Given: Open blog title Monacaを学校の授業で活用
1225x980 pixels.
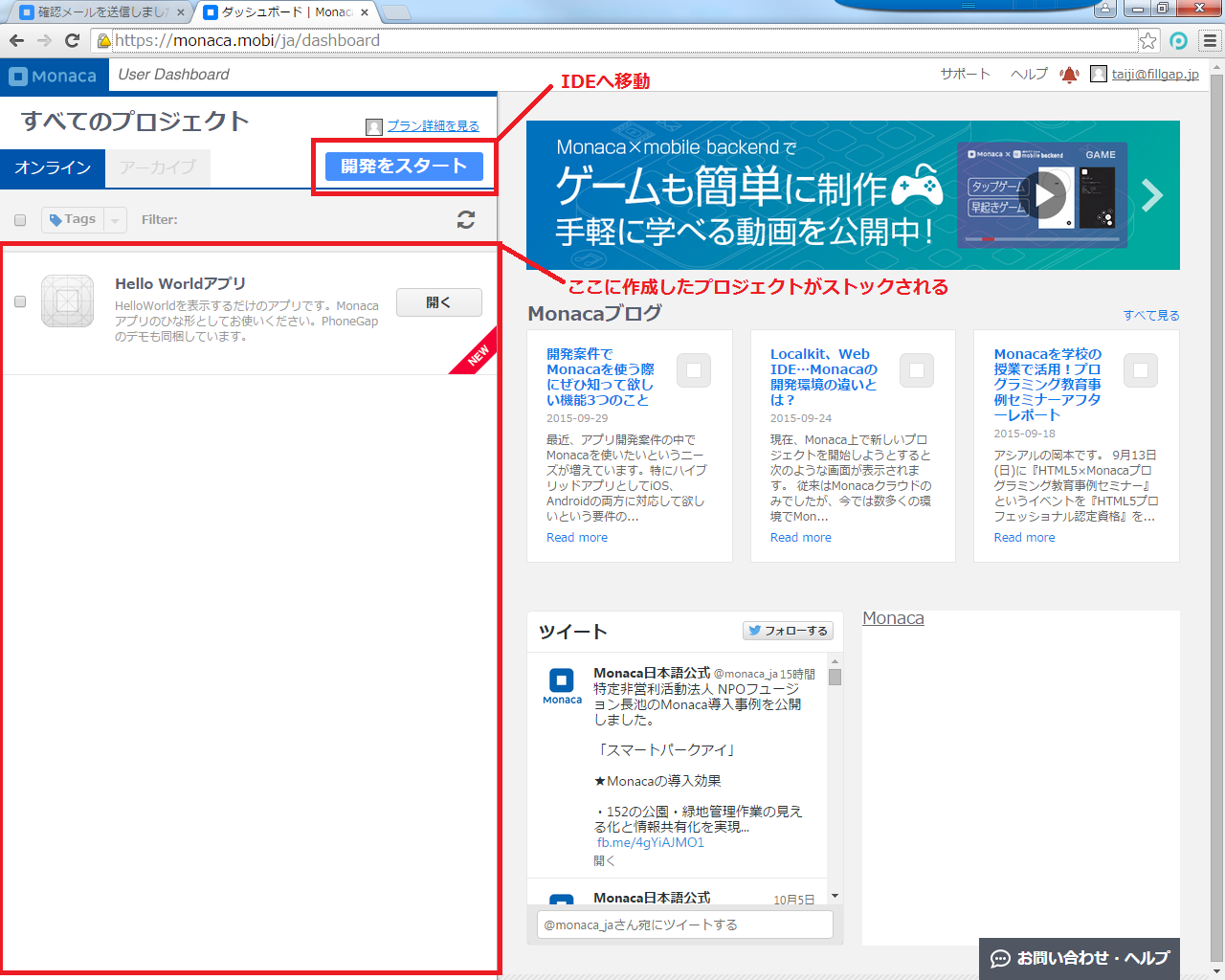Looking at the screenshot, I should 1048,385.
